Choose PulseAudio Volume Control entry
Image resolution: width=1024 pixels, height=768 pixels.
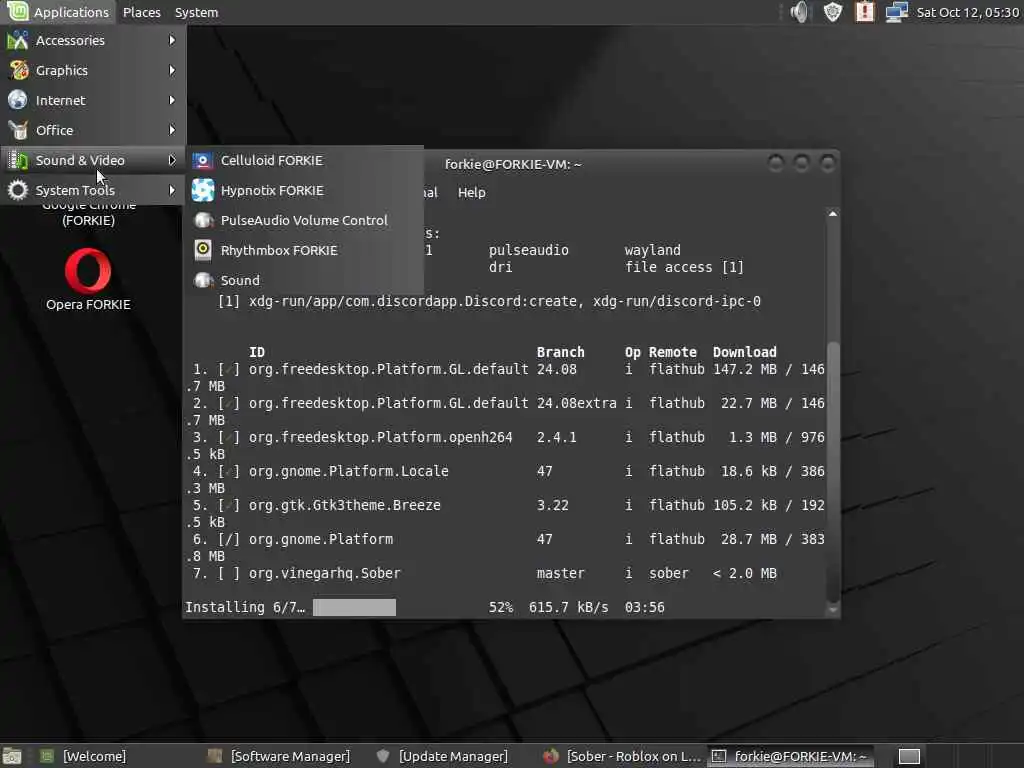[x=304, y=220]
